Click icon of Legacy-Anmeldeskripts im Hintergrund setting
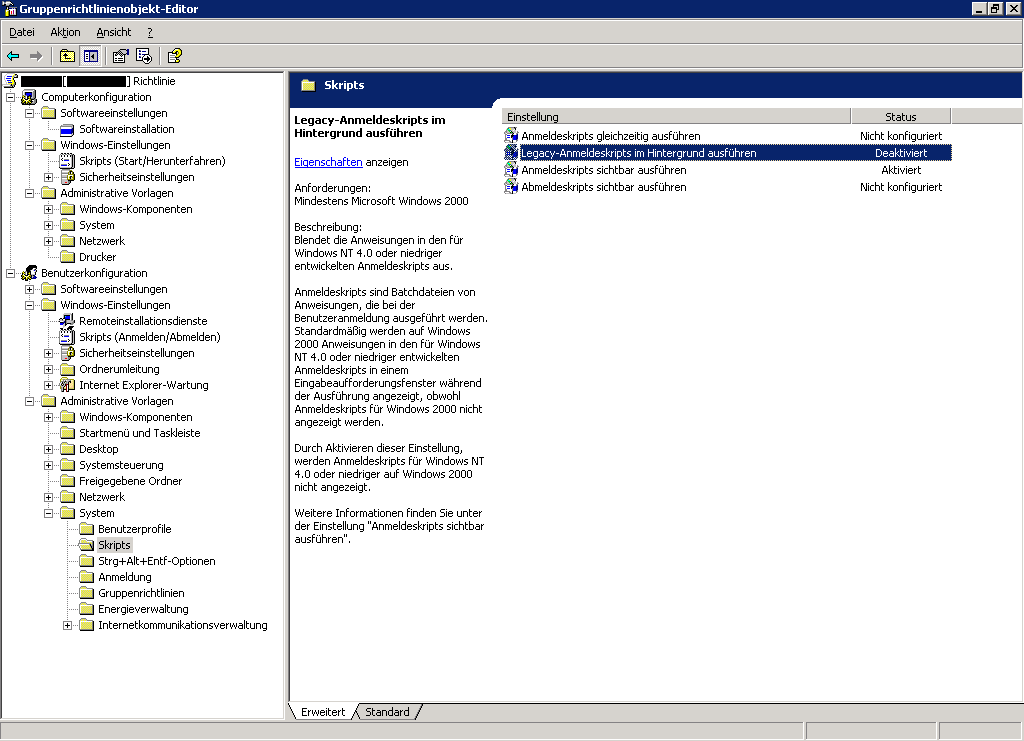1024x741 pixels. tap(511, 153)
